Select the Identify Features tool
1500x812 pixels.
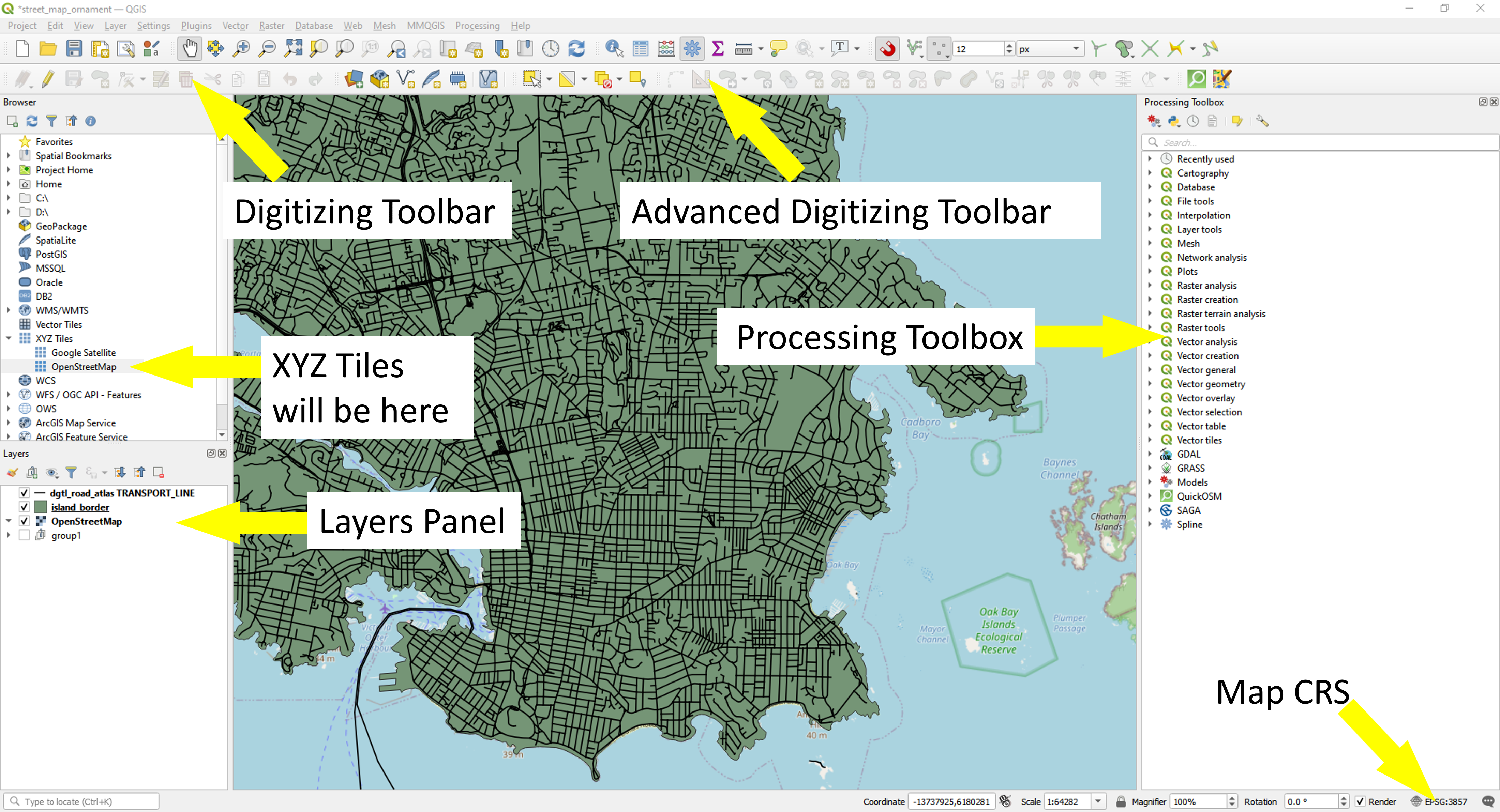coord(613,48)
